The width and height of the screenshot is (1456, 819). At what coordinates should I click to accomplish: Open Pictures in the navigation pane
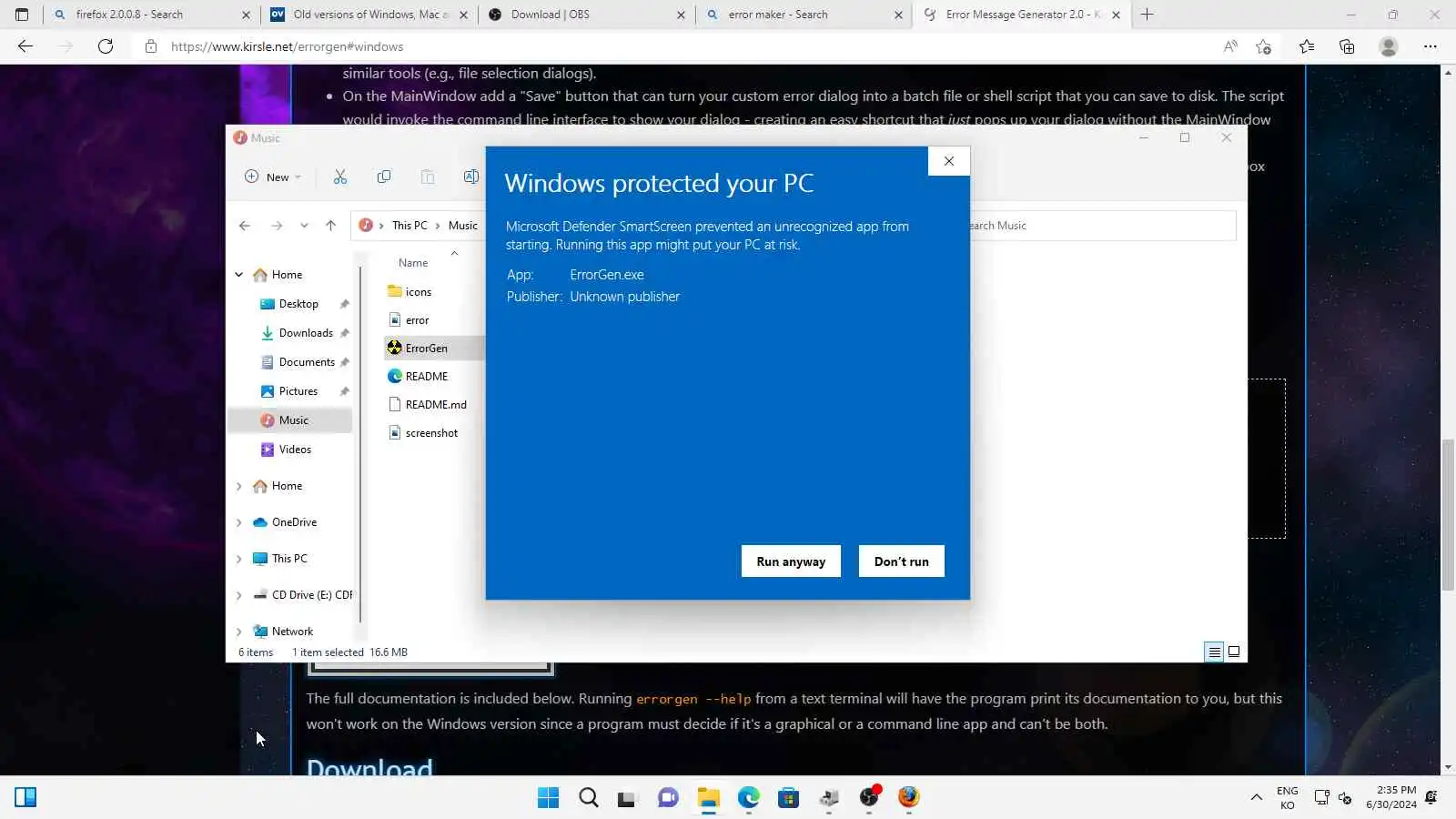coord(298,391)
